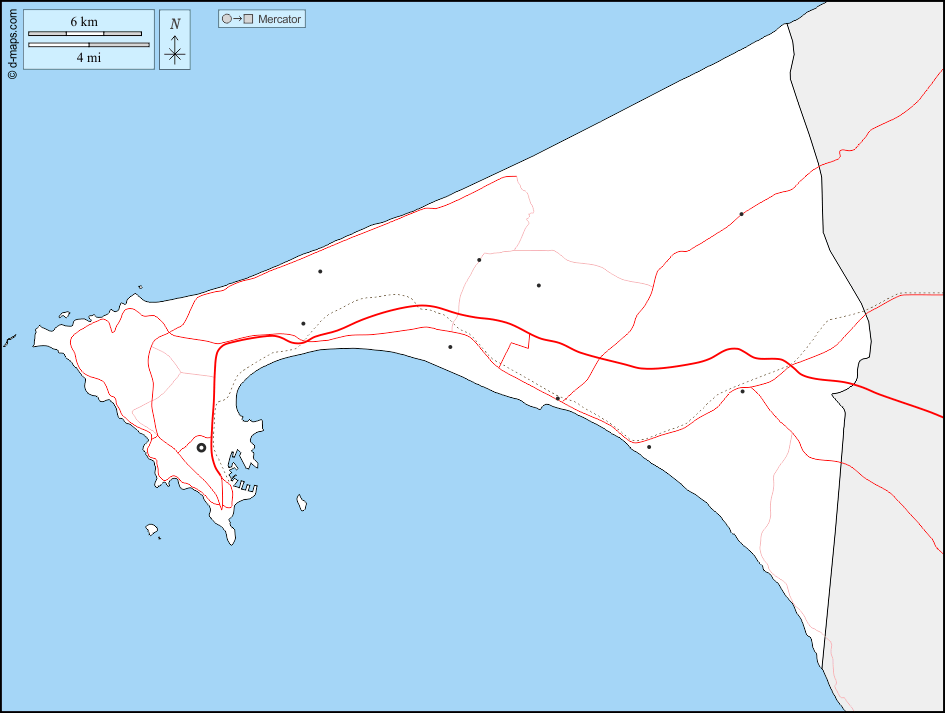The image size is (945, 713).
Task: Select the westernmost small city dot
Action: (303, 323)
